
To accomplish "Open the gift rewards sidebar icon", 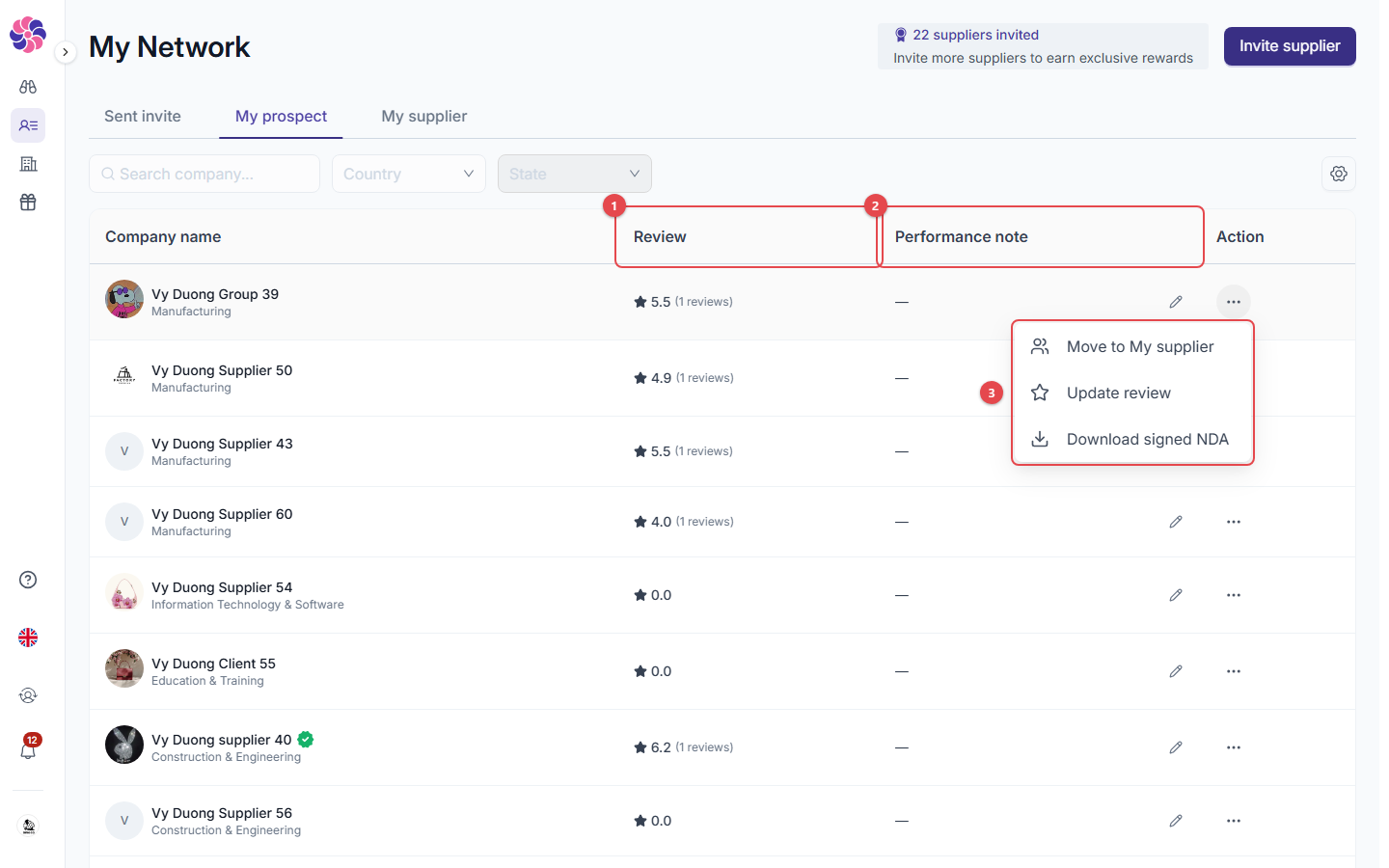I will point(28,203).
